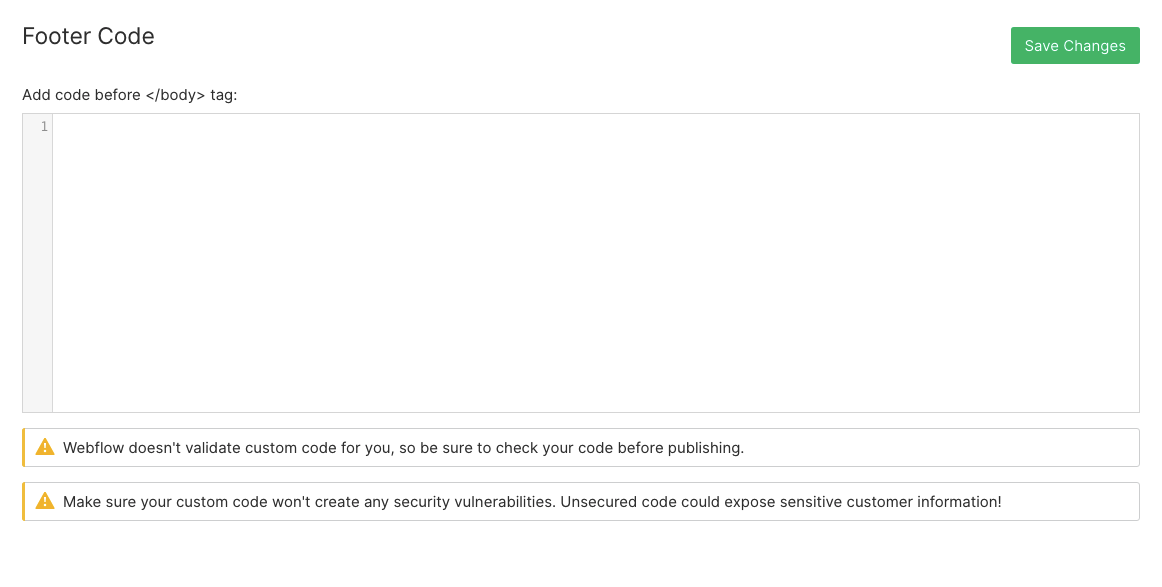Click the blank bottom area inside the code editor

[x=596, y=385]
